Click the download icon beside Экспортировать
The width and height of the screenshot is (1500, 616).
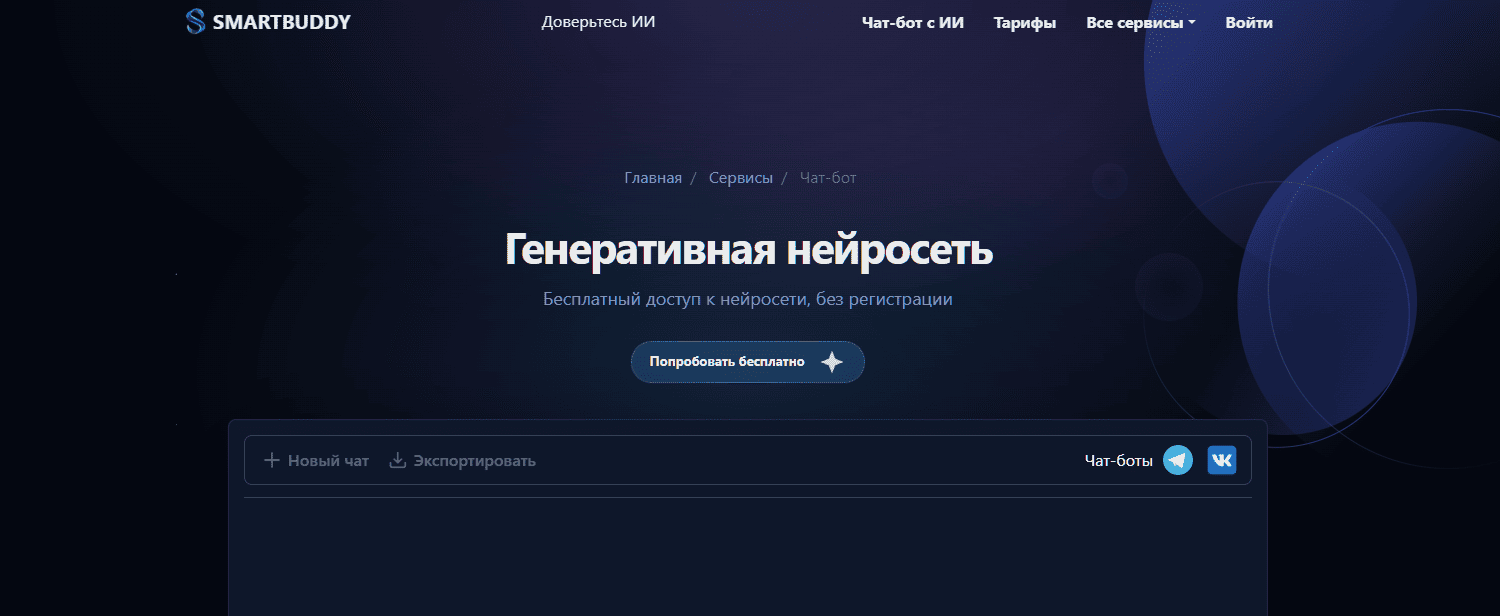click(397, 461)
